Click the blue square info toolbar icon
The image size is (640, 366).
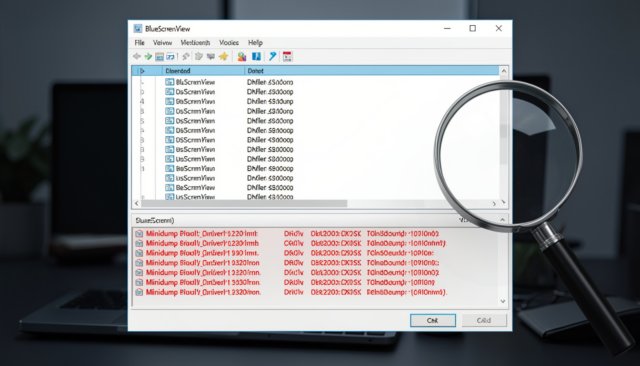pos(256,56)
